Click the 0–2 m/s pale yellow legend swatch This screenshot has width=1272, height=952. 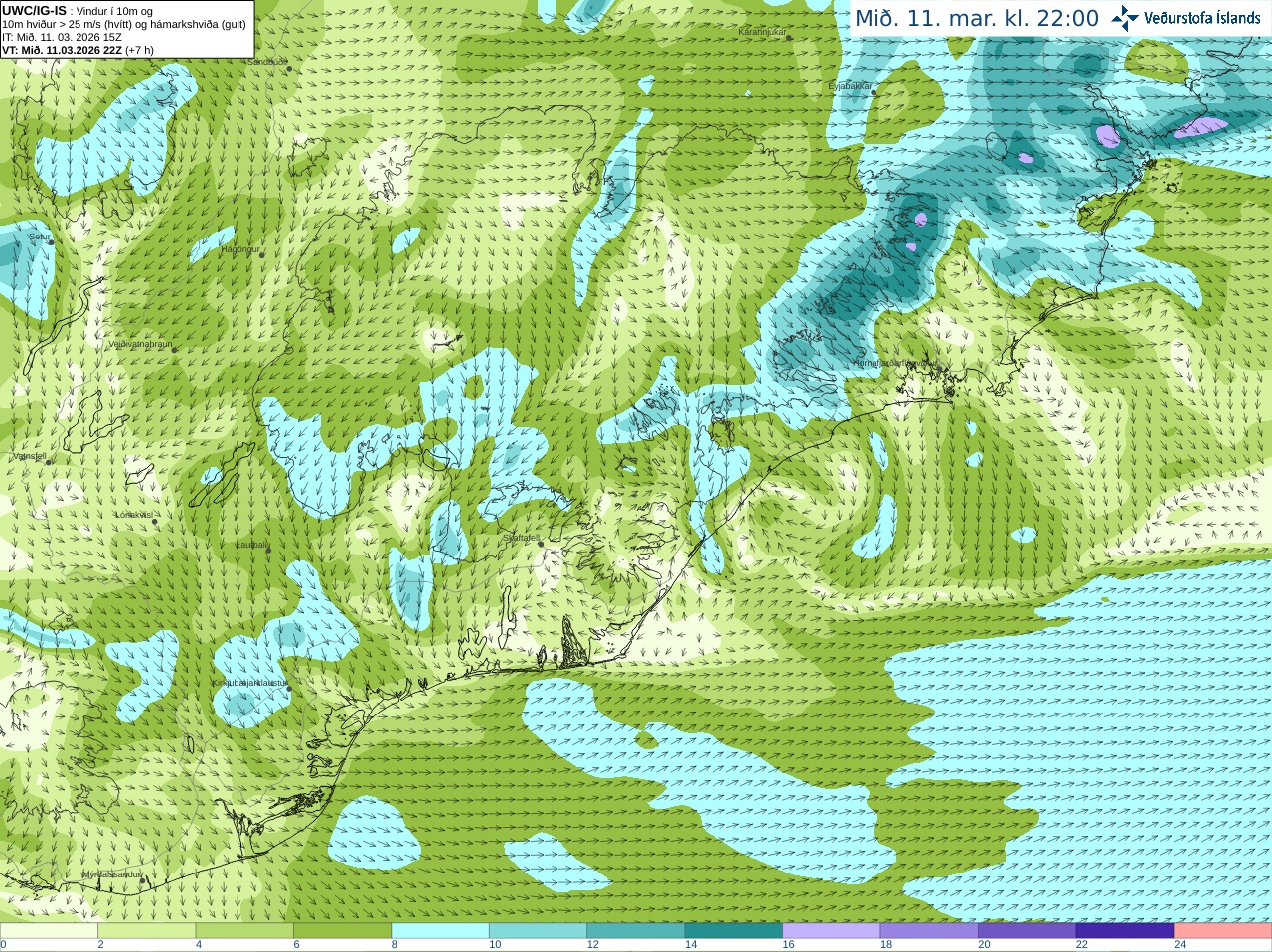[x=49, y=931]
